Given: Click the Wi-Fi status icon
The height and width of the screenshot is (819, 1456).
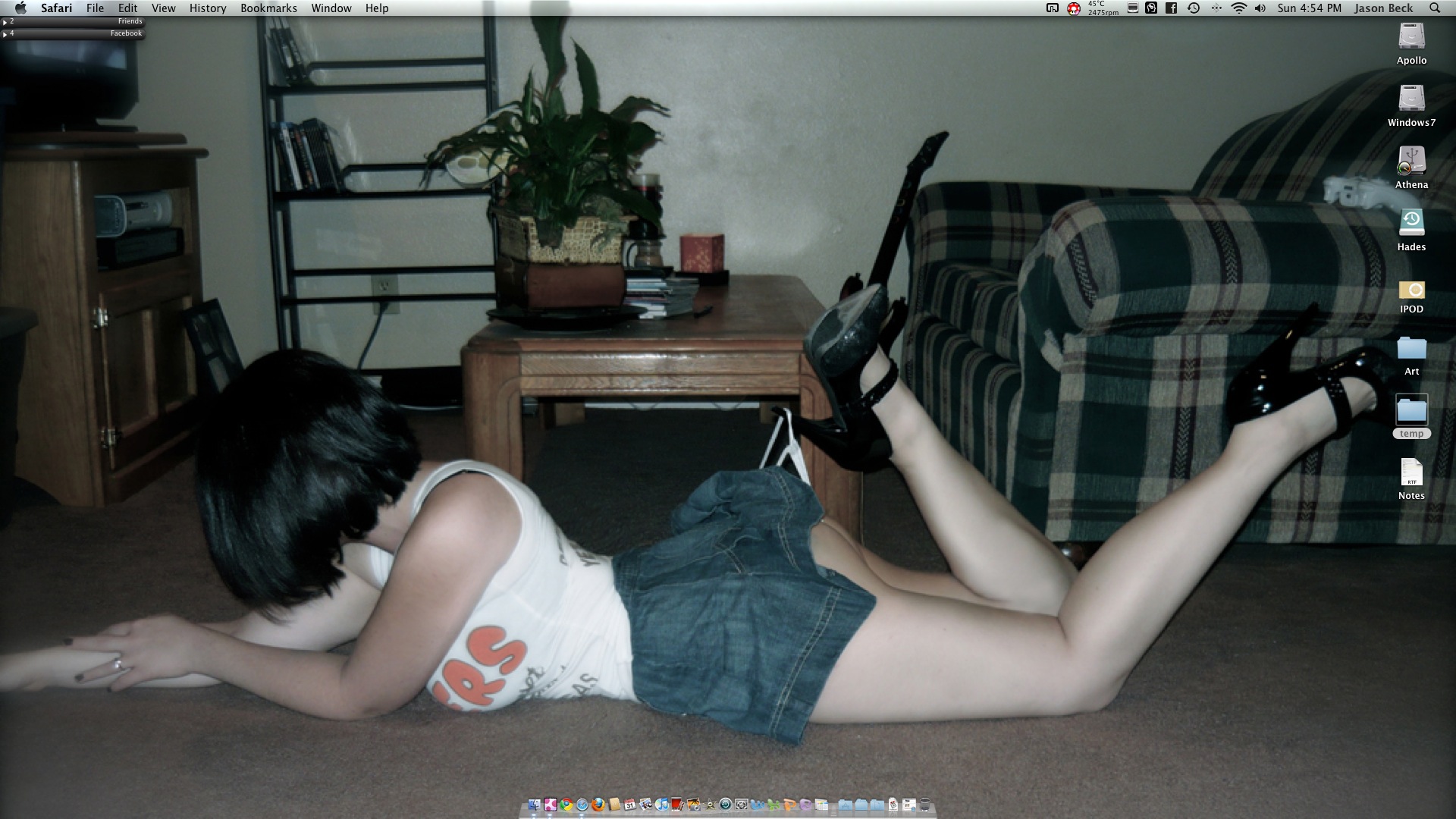Looking at the screenshot, I should pyautogui.click(x=1239, y=8).
